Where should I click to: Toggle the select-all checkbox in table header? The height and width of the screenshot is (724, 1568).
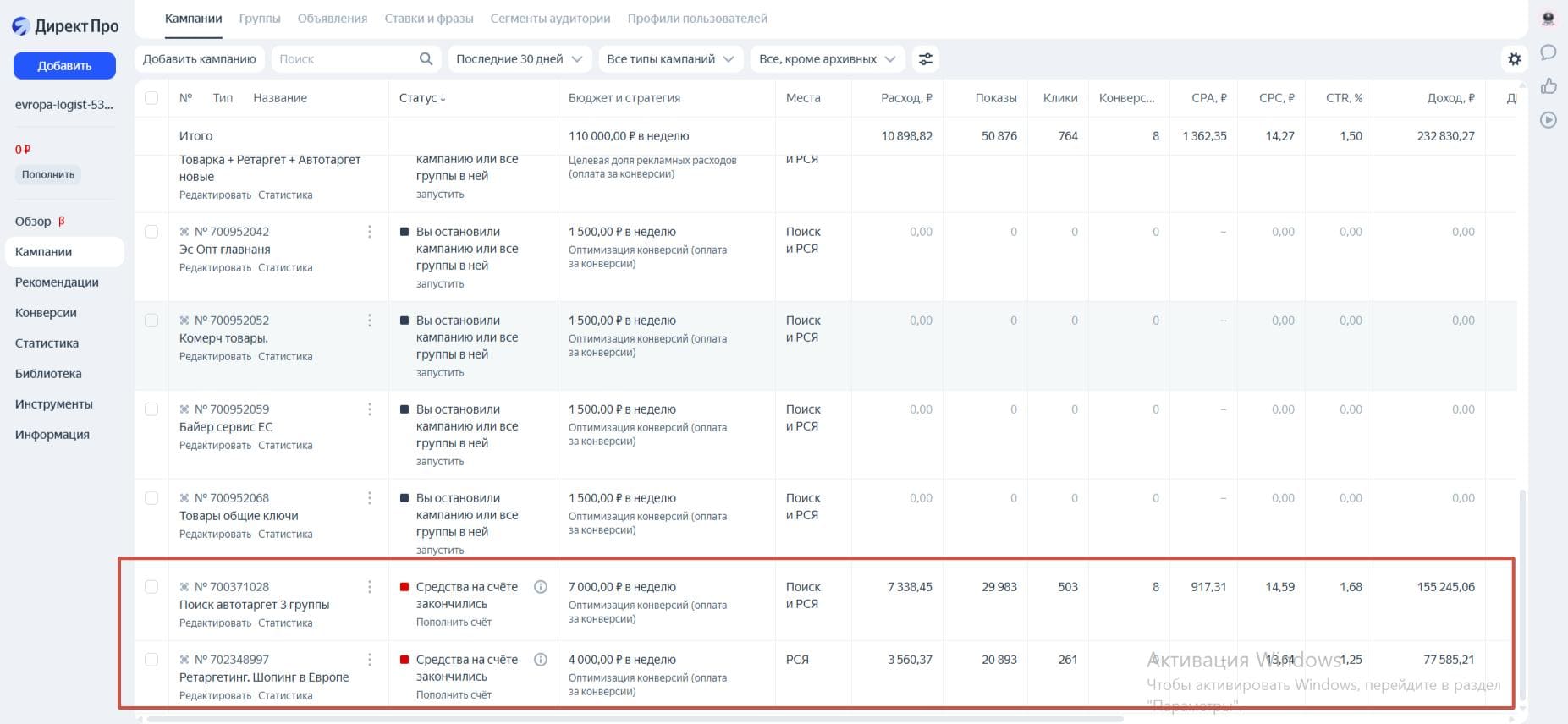[x=151, y=98]
